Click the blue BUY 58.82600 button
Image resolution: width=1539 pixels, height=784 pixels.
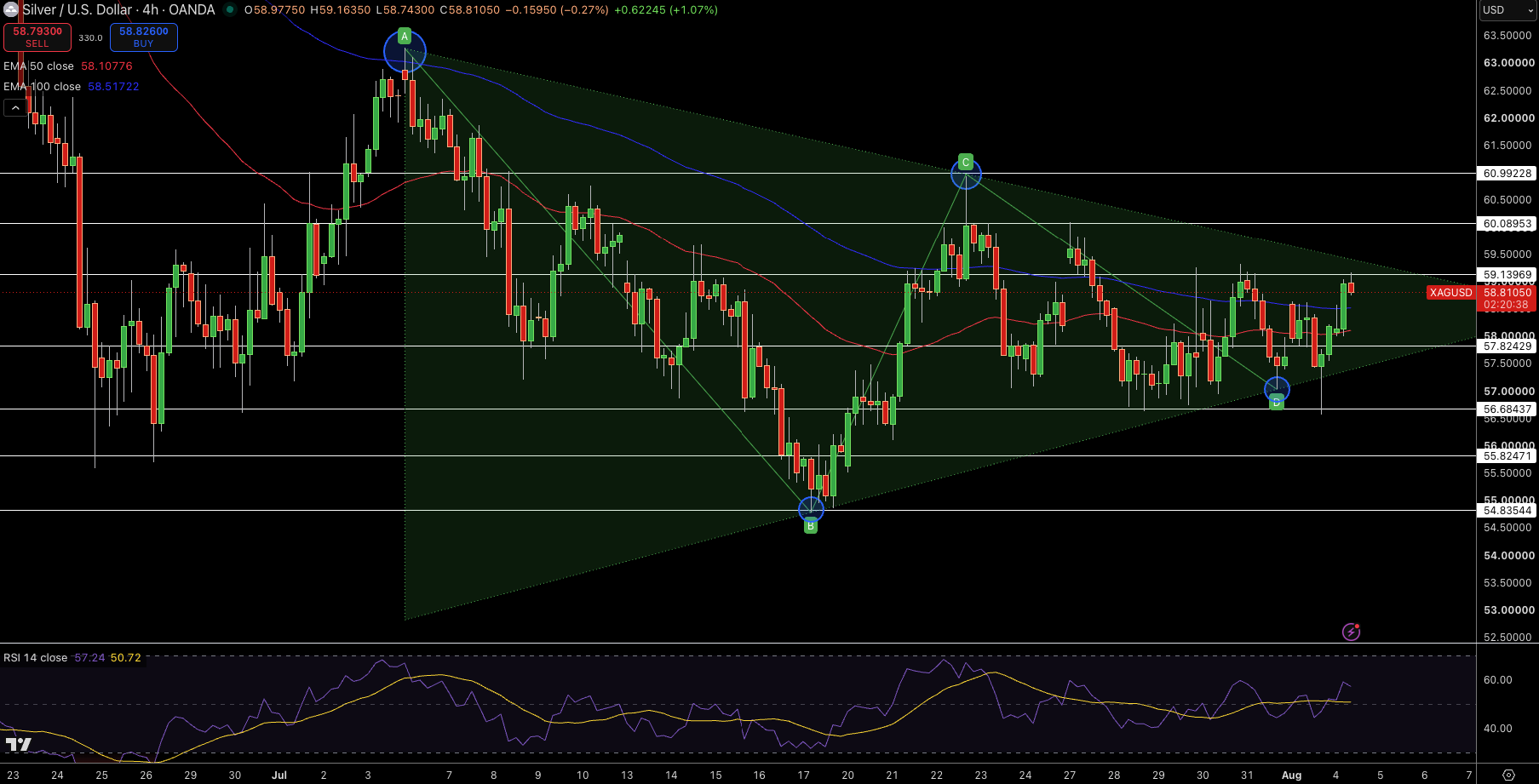144,37
